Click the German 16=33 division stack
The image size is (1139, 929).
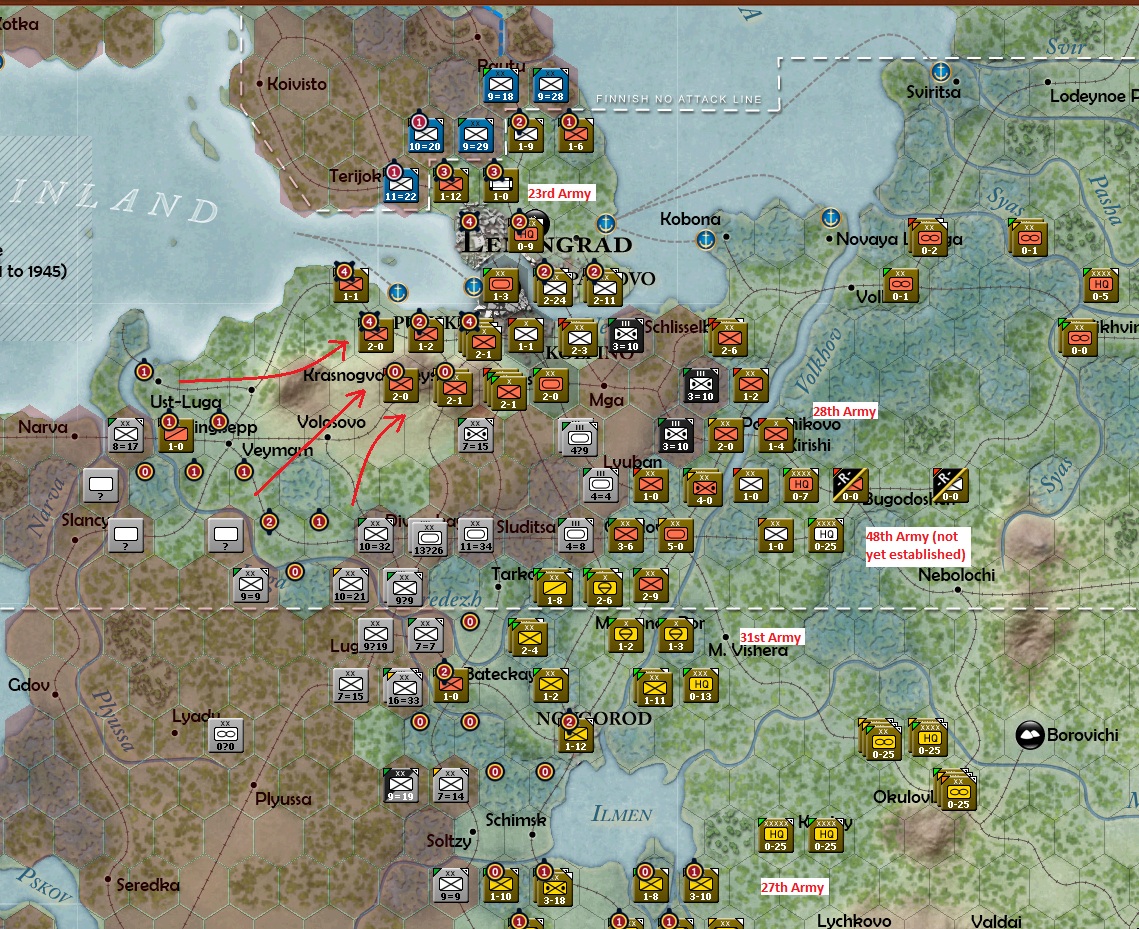pos(404,688)
